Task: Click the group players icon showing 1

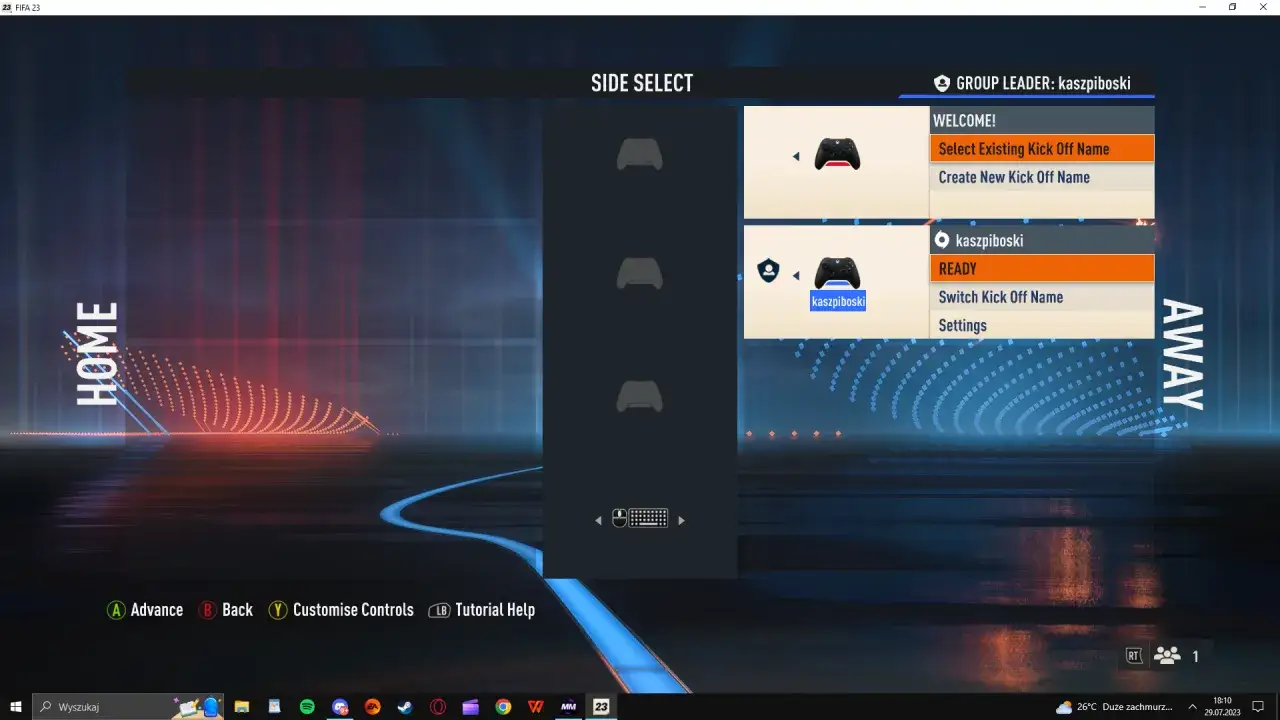Action: pyautogui.click(x=1167, y=655)
